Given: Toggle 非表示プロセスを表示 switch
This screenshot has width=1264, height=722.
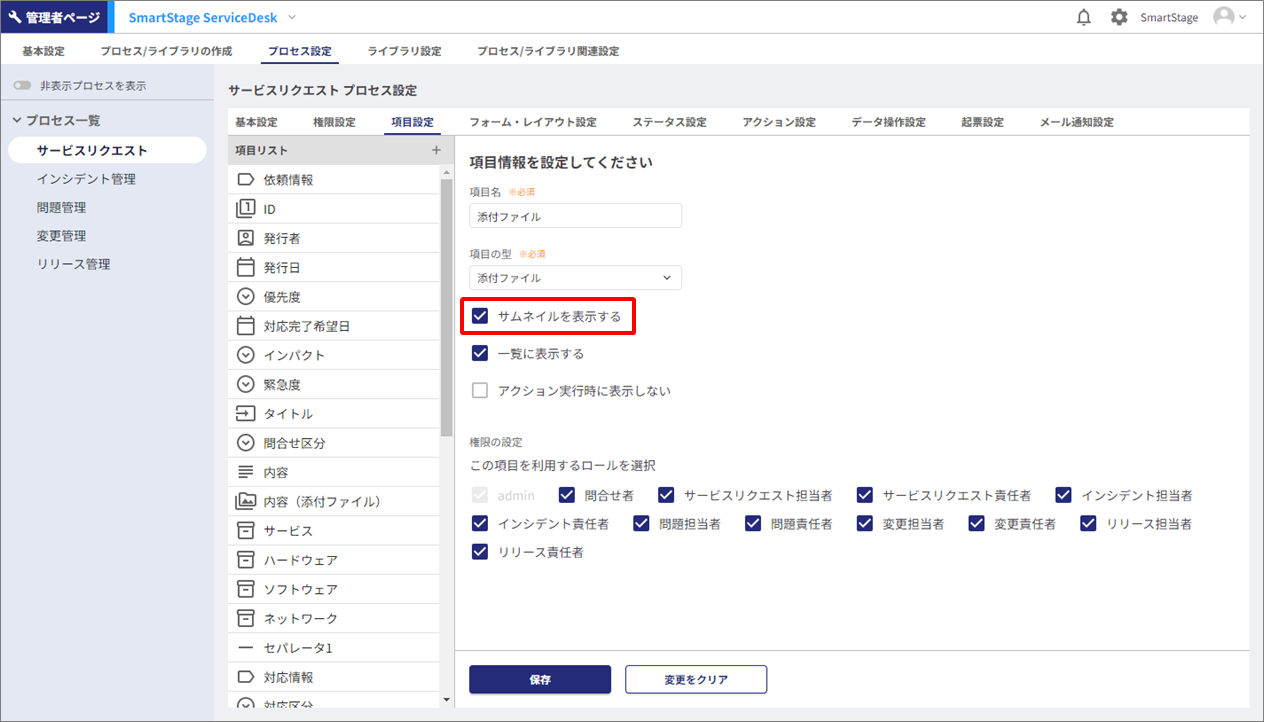Looking at the screenshot, I should (22, 86).
